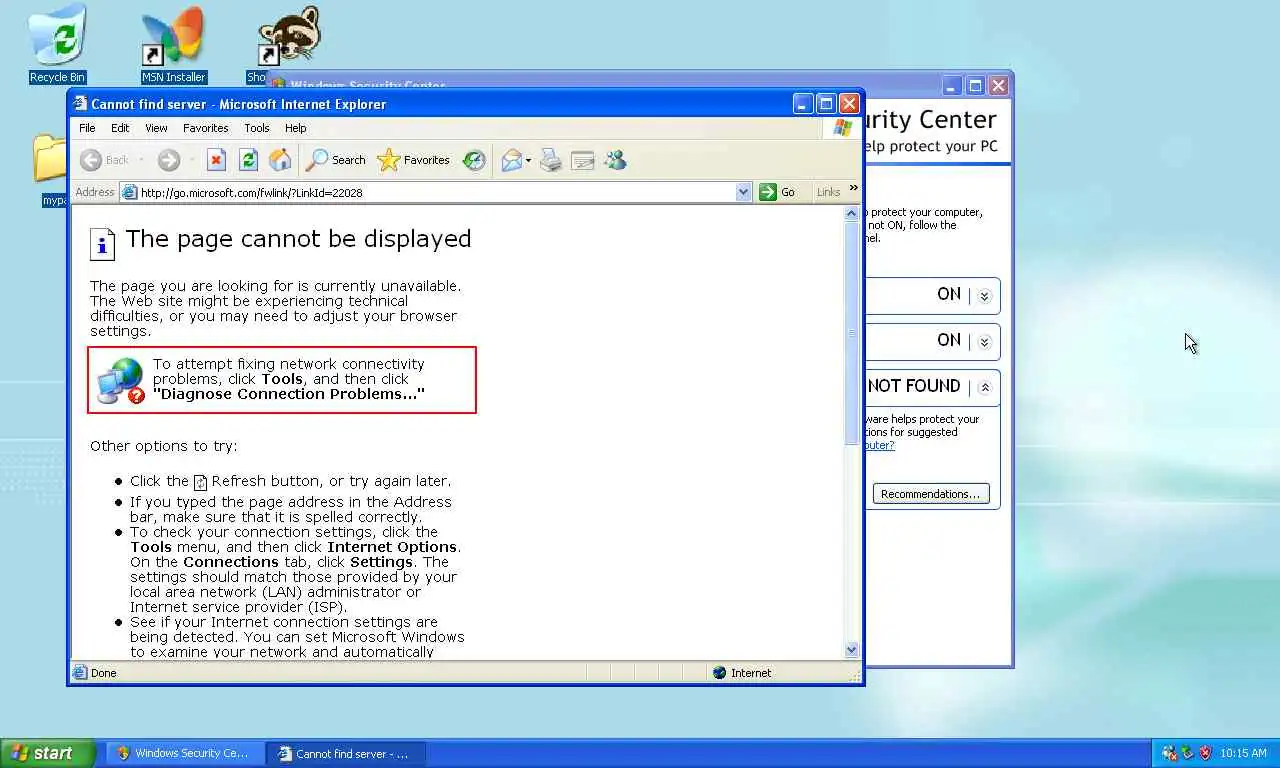This screenshot has width=1280, height=768.
Task: Click the Windows flag logo in IE
Action: pos(843,128)
